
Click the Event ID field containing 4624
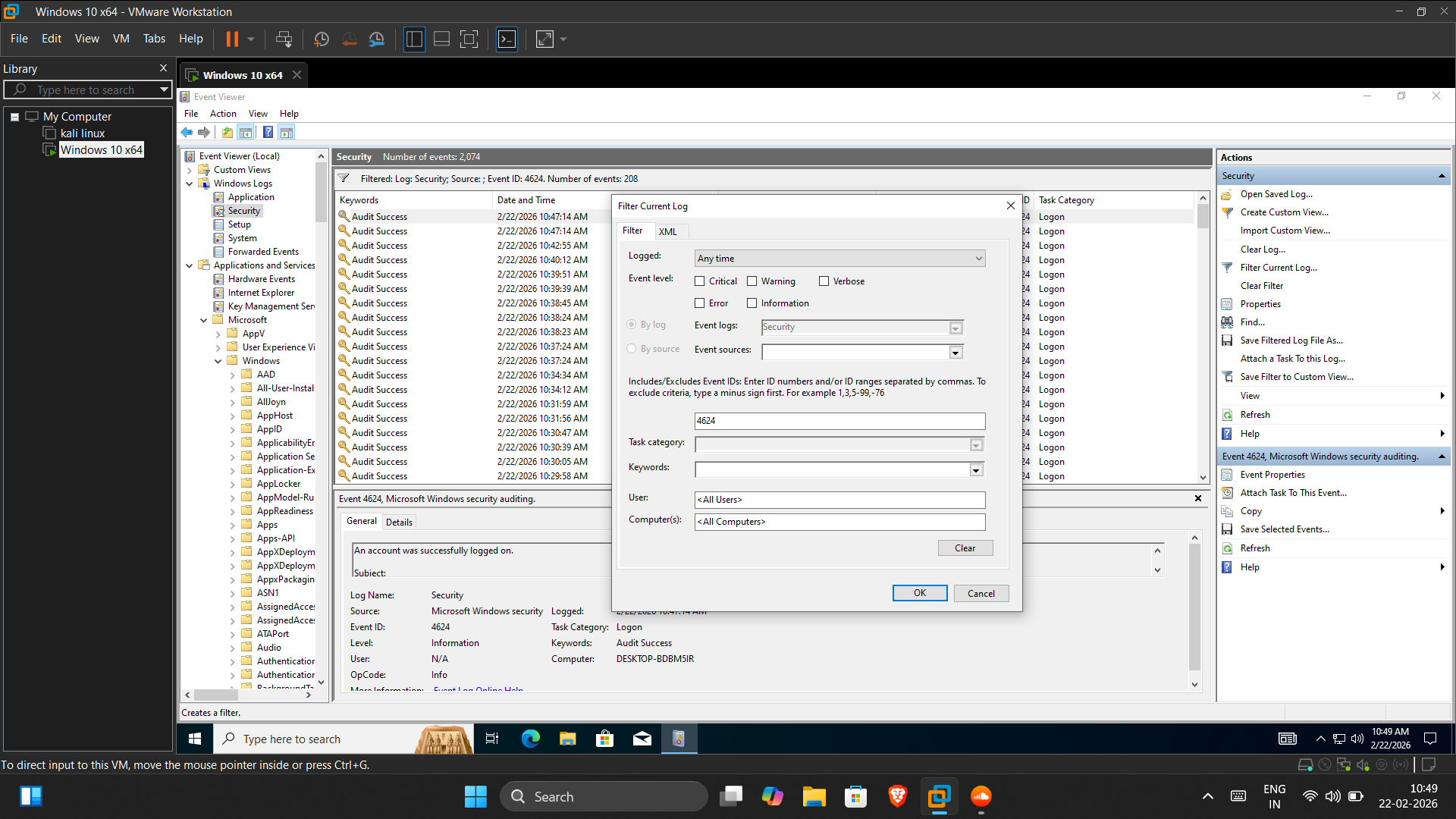pyautogui.click(x=840, y=421)
